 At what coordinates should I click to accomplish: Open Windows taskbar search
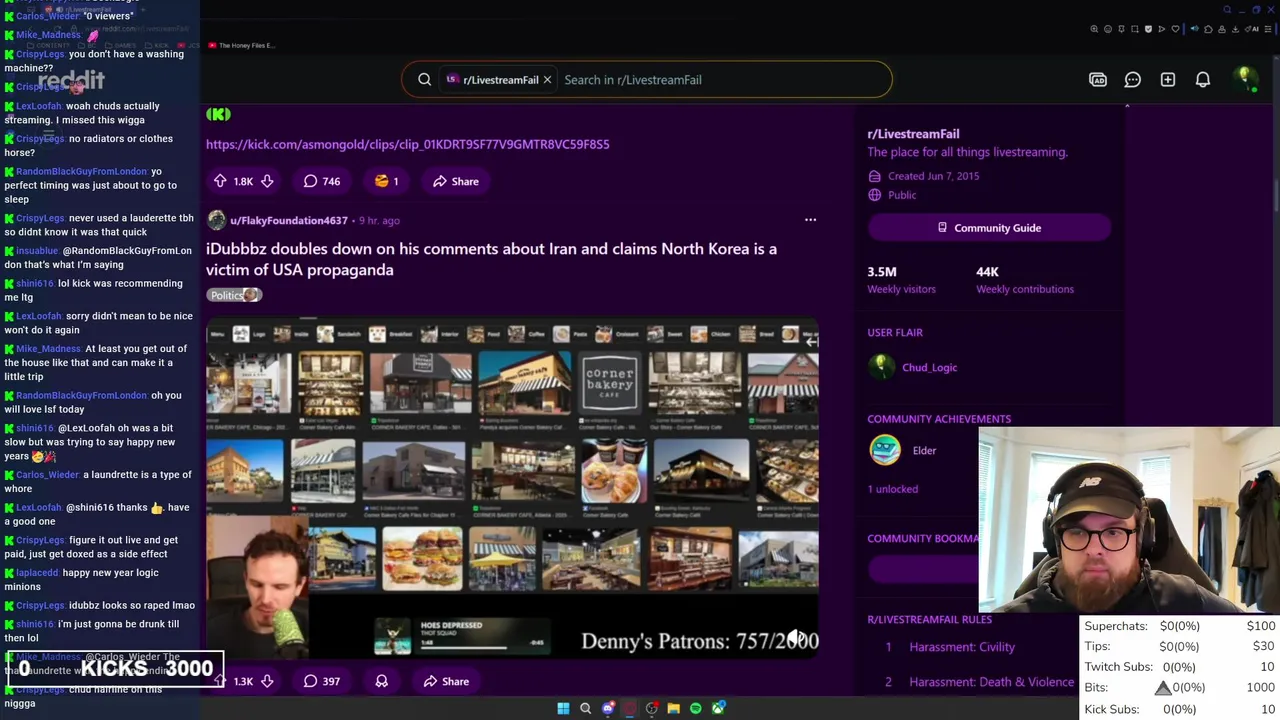coord(585,709)
